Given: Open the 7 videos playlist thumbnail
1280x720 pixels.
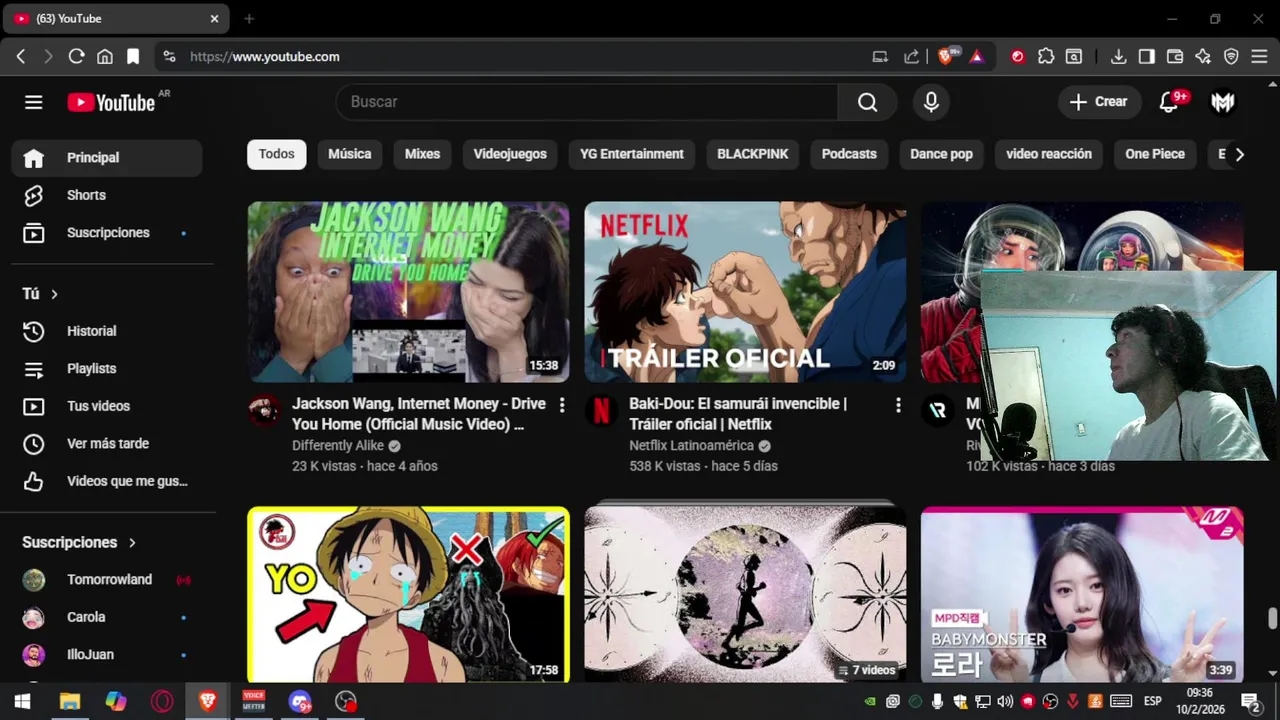Looking at the screenshot, I should [745, 594].
